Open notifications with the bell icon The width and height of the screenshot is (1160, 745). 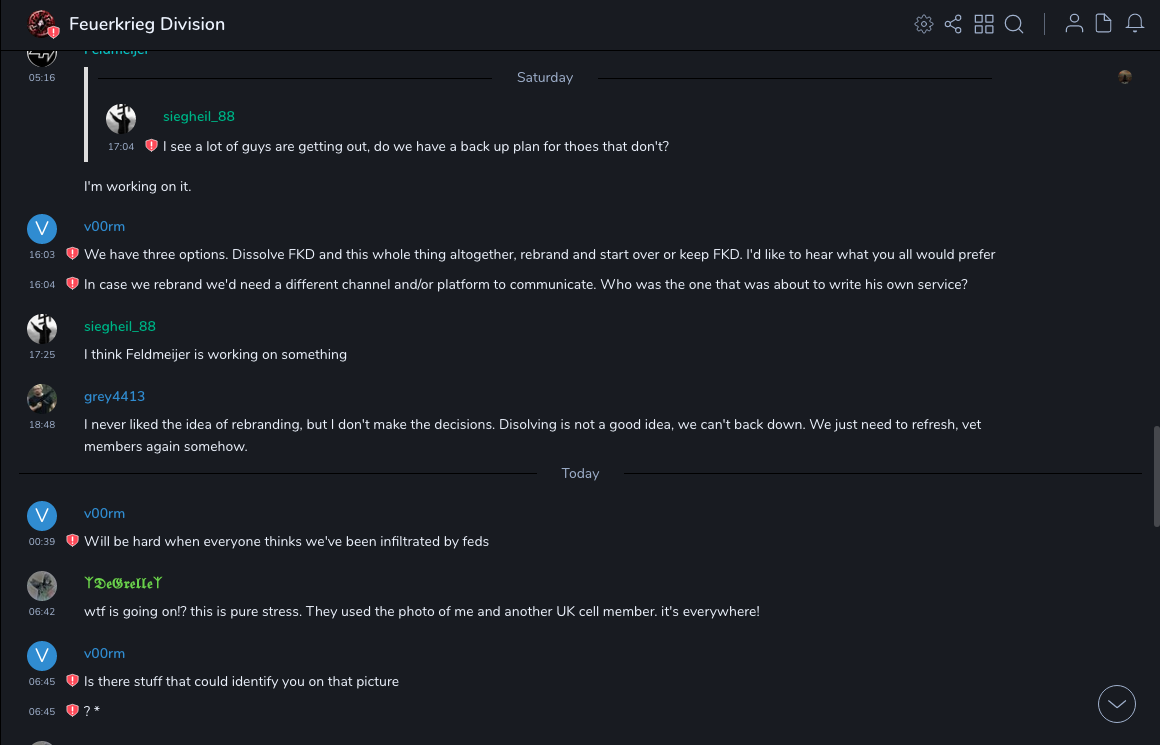[x=1135, y=24]
